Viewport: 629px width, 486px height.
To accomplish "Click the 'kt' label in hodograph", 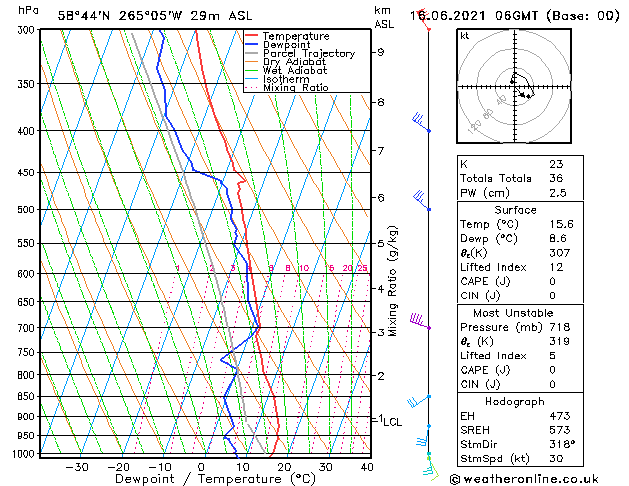I will (x=464, y=36).
